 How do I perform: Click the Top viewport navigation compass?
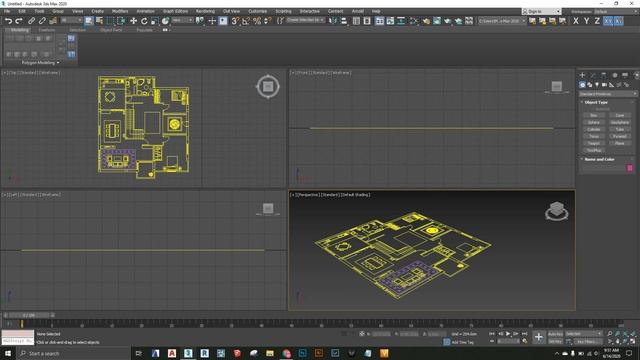click(268, 87)
